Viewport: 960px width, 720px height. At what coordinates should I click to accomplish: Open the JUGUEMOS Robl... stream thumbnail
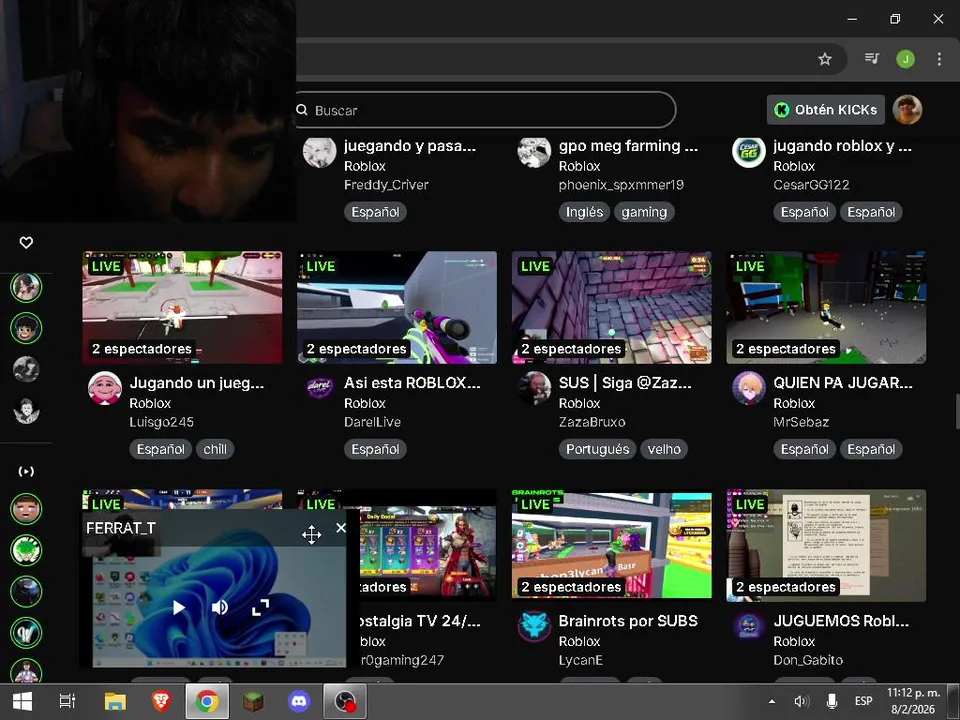826,545
